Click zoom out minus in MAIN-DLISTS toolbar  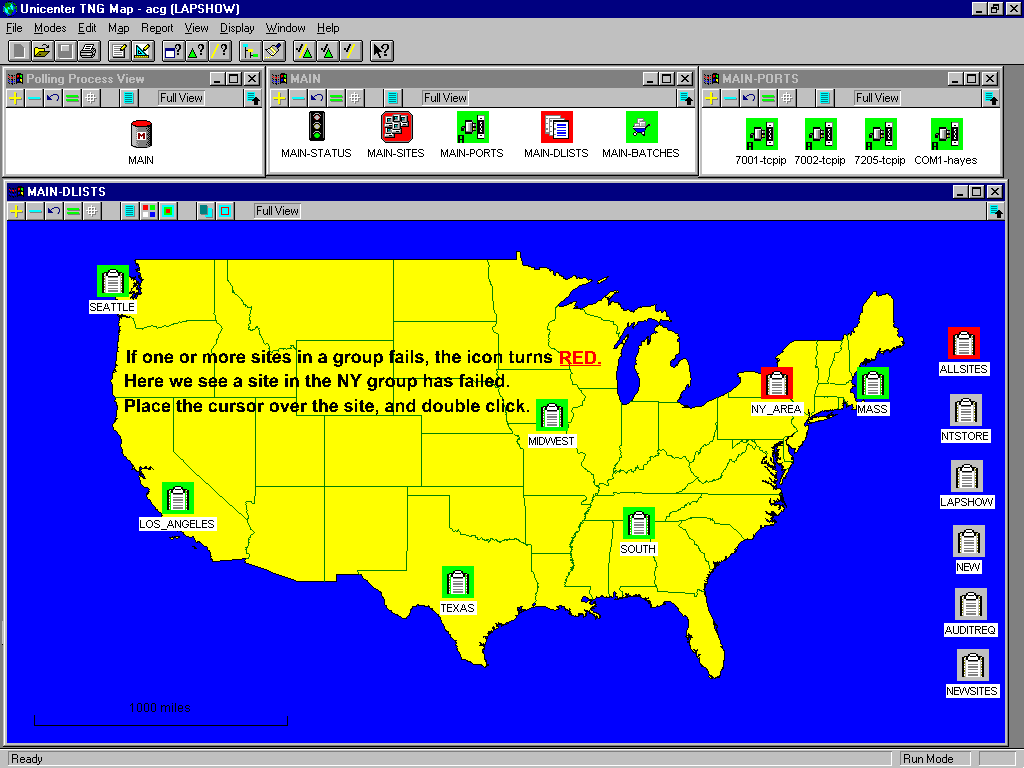tap(35, 211)
